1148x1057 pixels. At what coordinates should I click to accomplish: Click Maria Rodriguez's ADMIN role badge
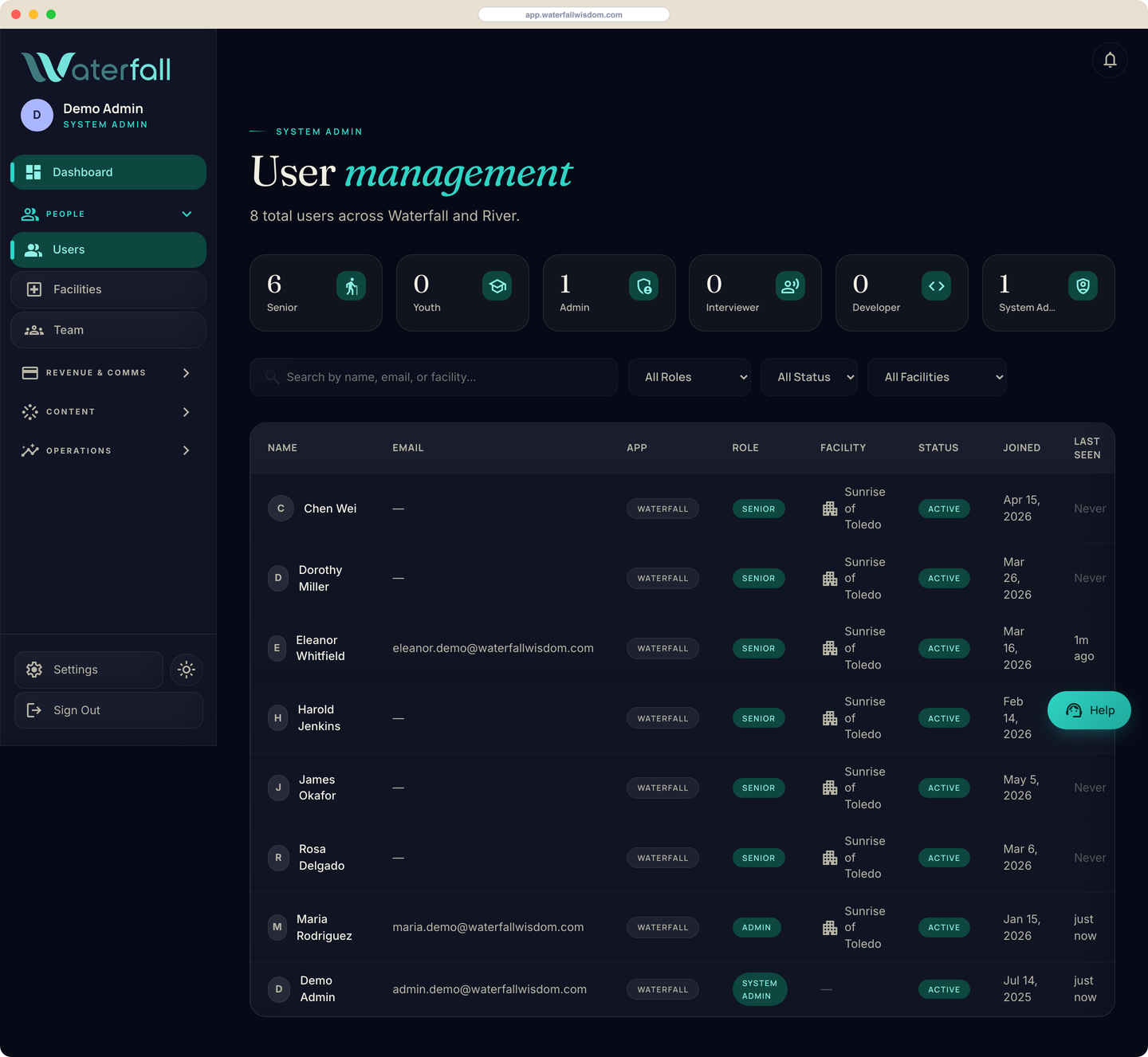757,927
